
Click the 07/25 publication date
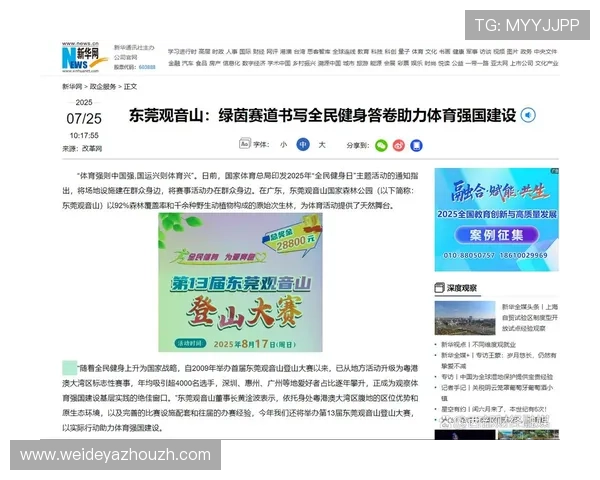[x=84, y=119]
